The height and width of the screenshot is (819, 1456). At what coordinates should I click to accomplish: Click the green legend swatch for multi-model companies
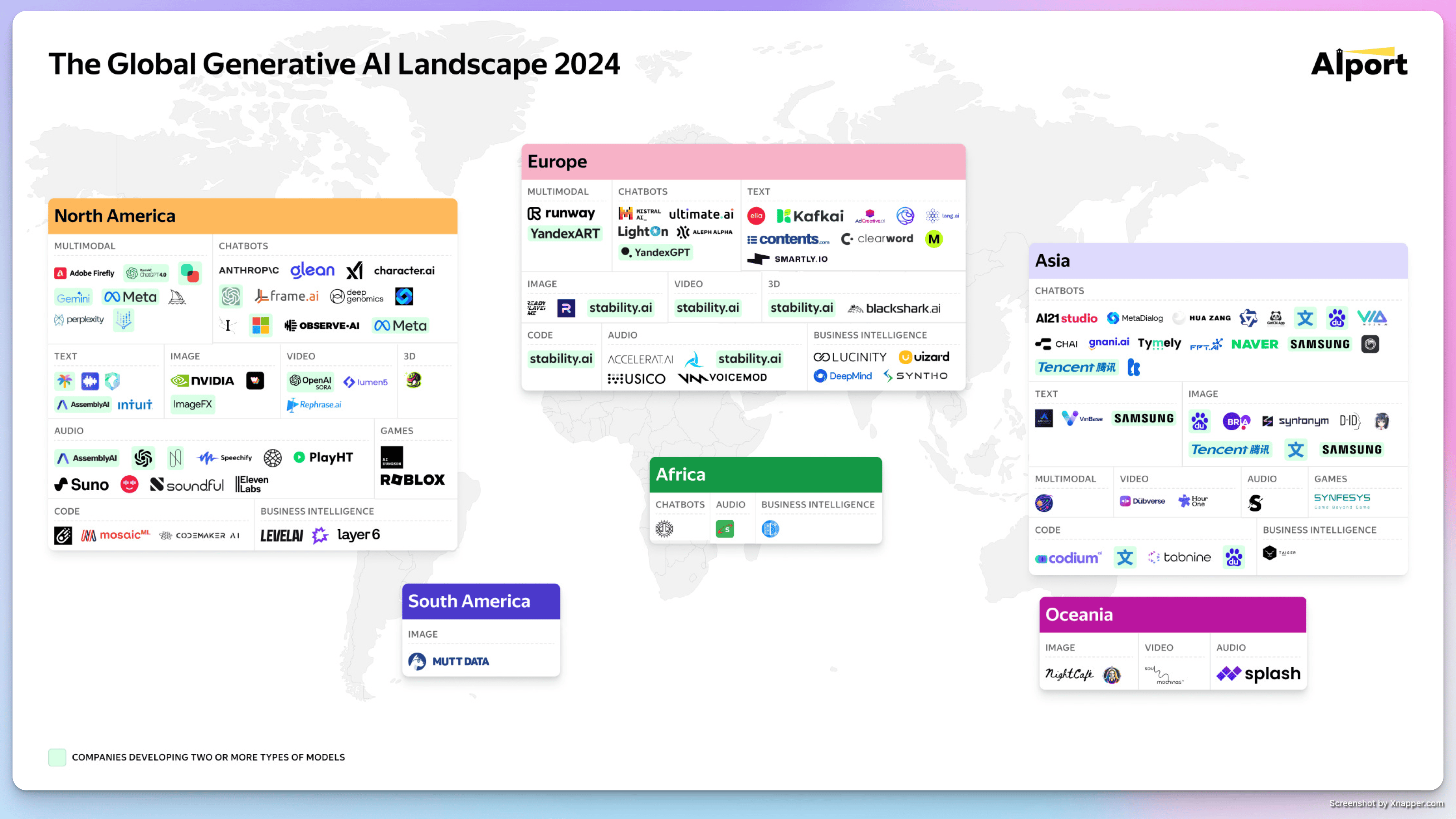tap(57, 757)
